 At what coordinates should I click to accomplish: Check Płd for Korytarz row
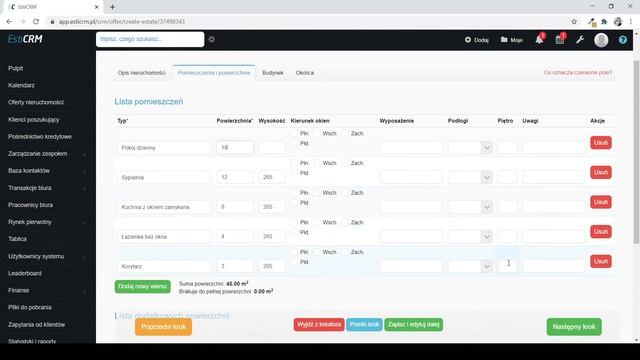coord(294,262)
